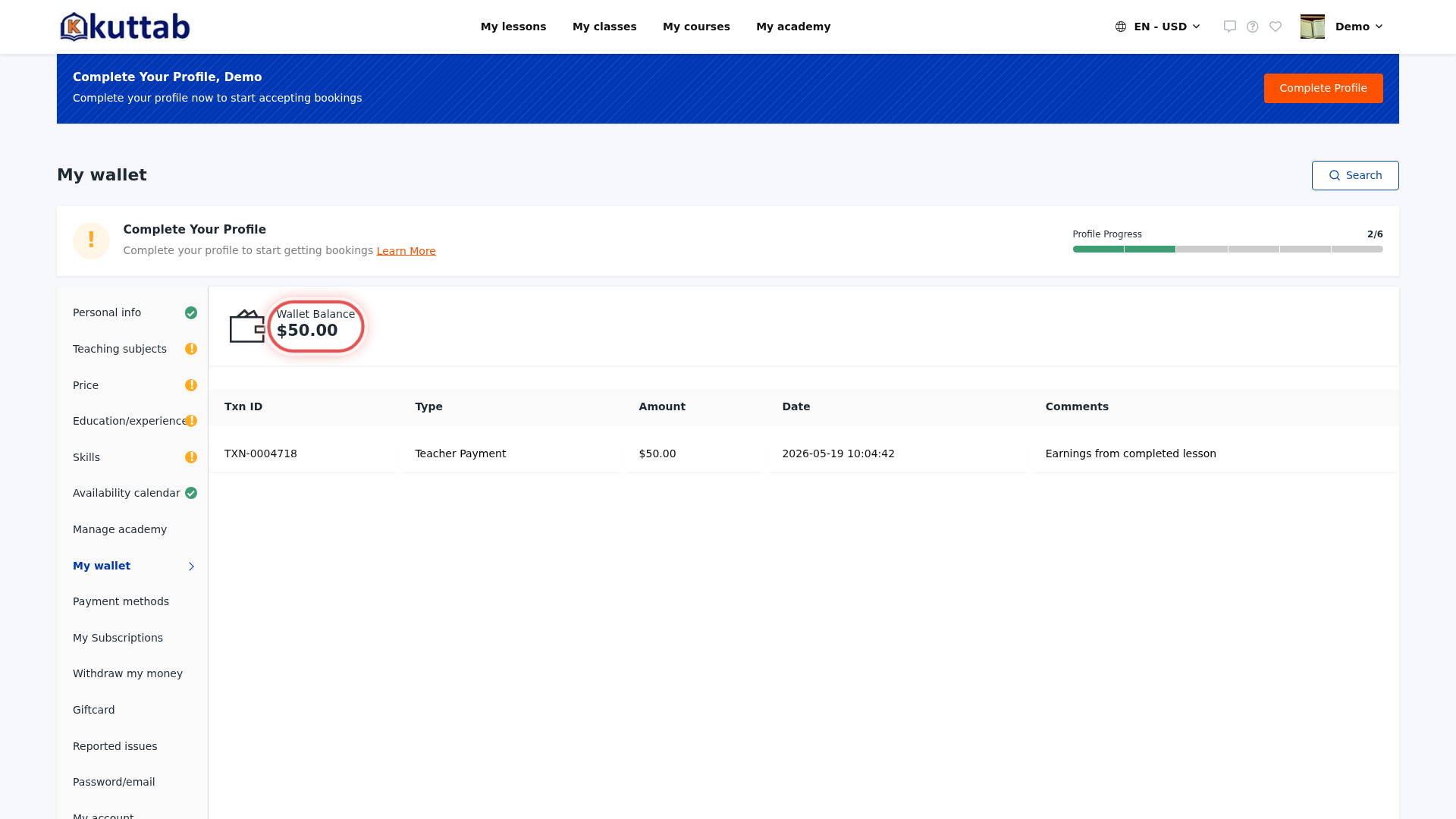The height and width of the screenshot is (819, 1456).
Task: Open My lessons menu
Action: tap(513, 27)
